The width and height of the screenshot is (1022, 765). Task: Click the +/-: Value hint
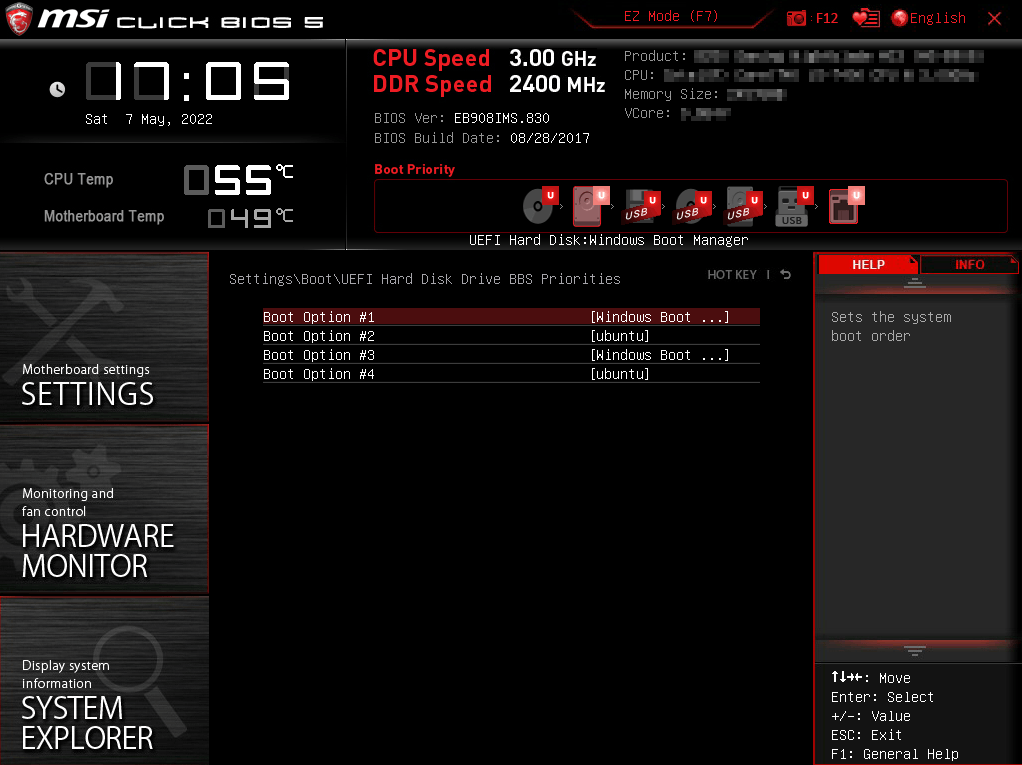tap(870, 716)
